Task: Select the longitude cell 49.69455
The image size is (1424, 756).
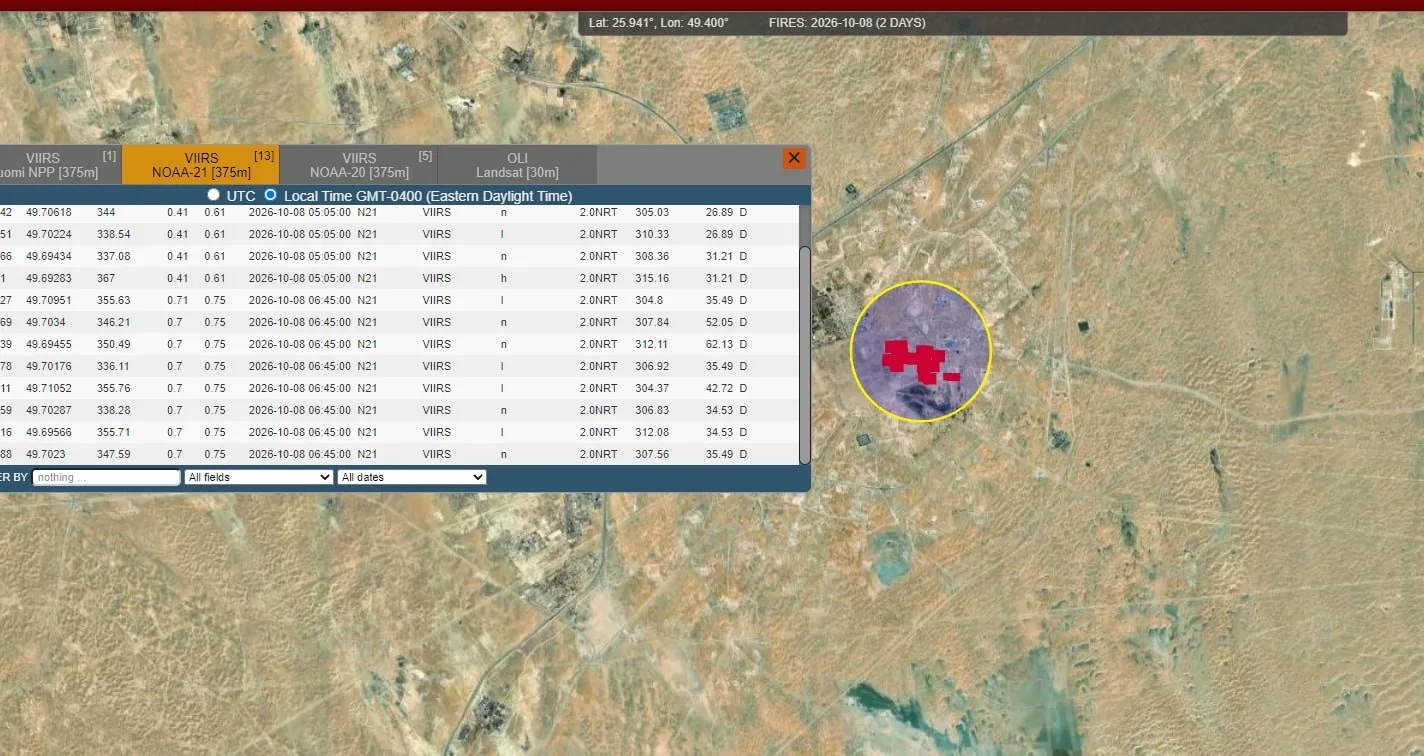Action: point(49,344)
